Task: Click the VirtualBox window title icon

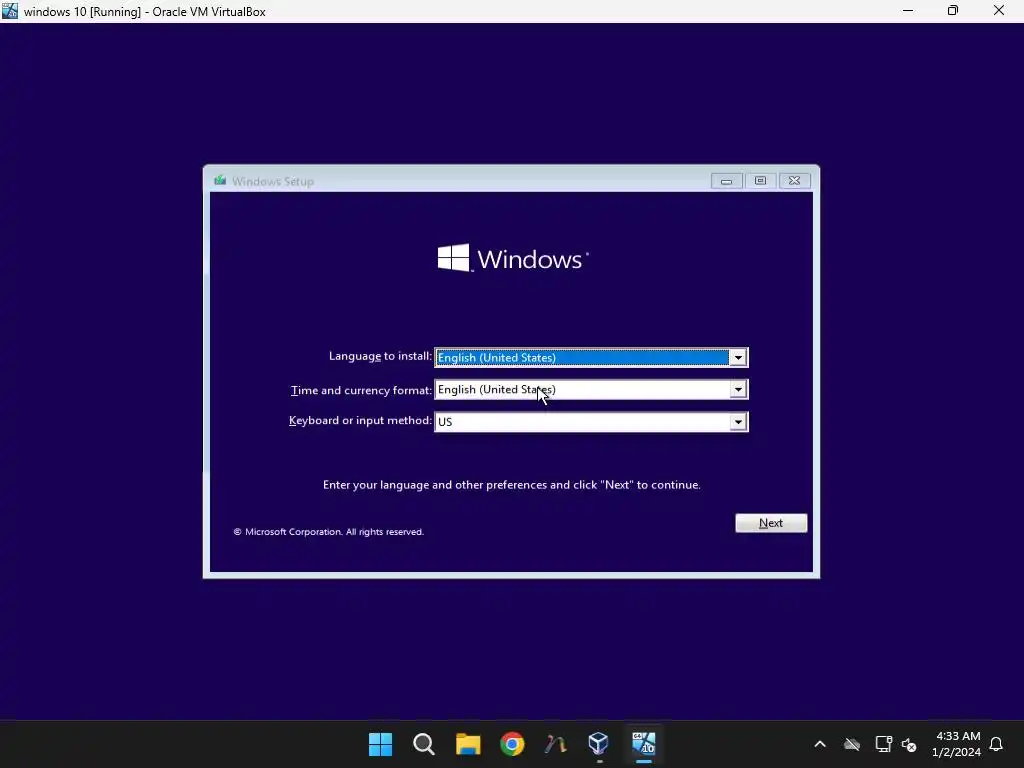Action: [10, 11]
